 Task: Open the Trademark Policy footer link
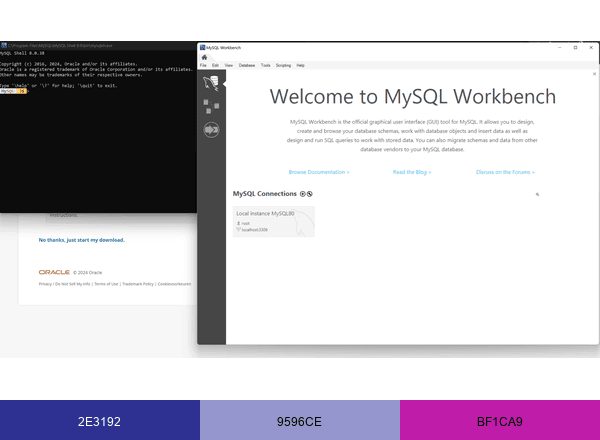[138, 284]
